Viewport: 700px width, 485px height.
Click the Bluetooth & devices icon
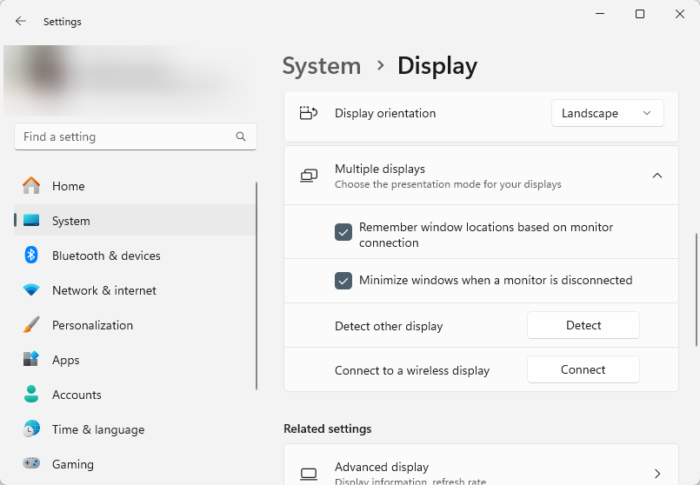click(x=31, y=256)
